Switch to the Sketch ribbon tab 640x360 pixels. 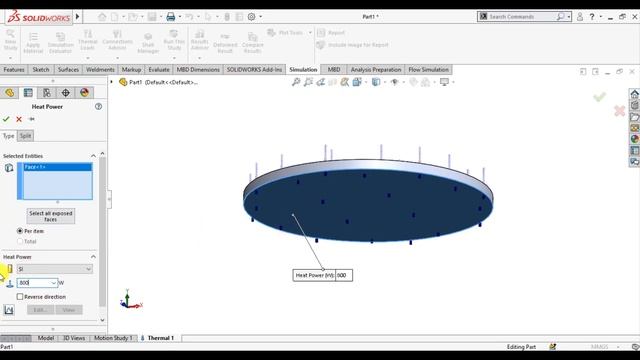(x=41, y=70)
